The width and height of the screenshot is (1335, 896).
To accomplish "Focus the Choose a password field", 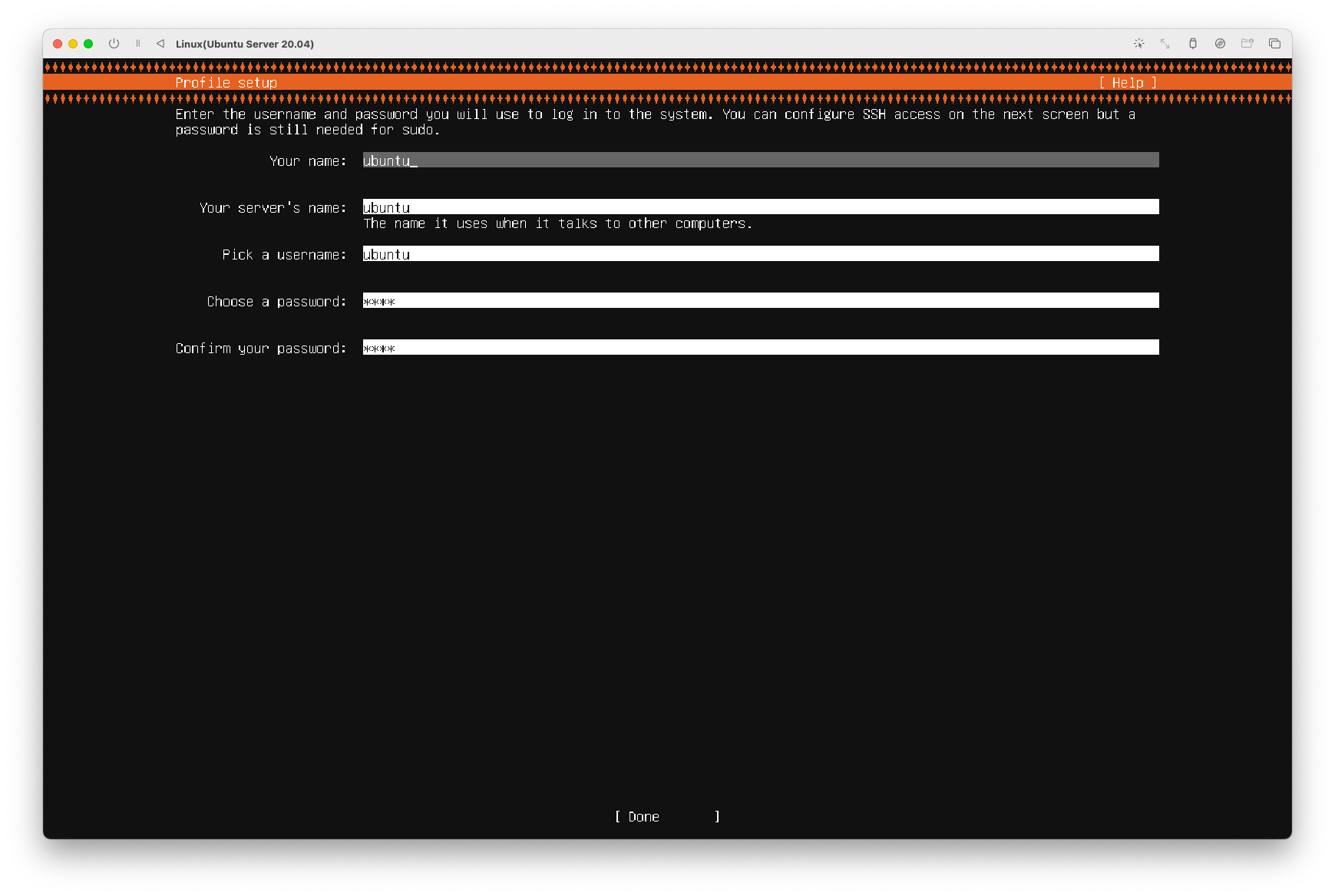I will [761, 300].
